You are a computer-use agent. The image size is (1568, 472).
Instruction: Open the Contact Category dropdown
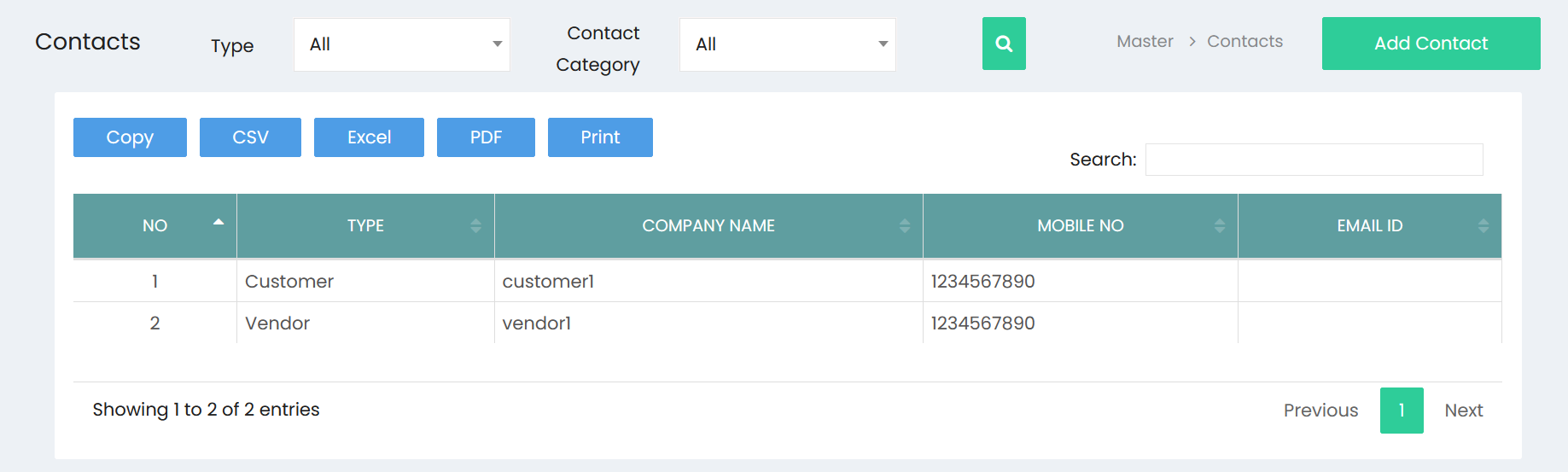pyautogui.click(x=788, y=44)
